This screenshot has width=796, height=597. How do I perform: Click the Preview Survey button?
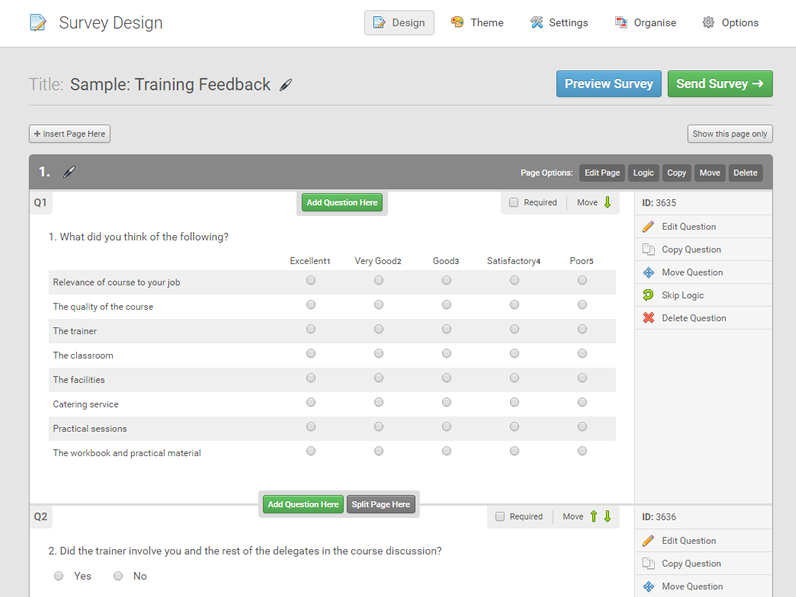608,84
